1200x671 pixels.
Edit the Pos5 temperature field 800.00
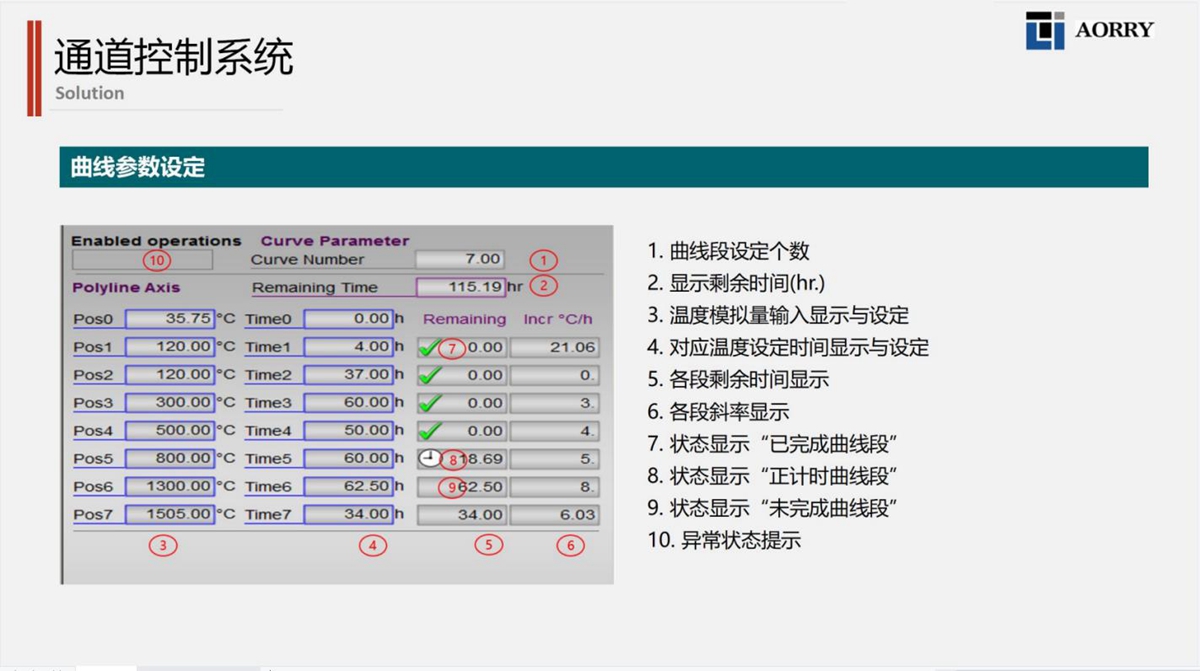tap(170, 459)
